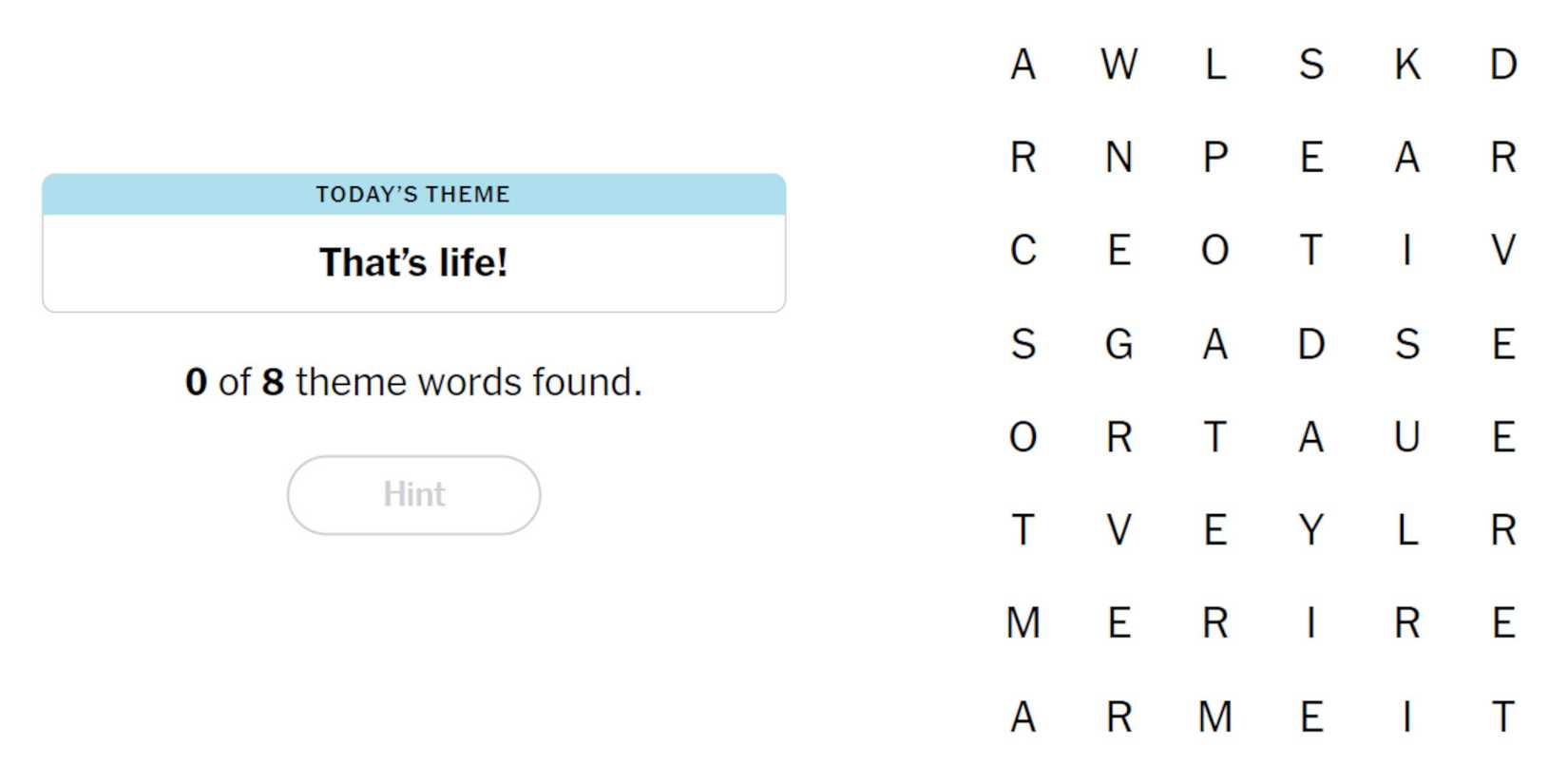Viewport: 1568px width, 784px height.
Task: Select the letter A in the top-left grid corner
Action: (x=1024, y=65)
